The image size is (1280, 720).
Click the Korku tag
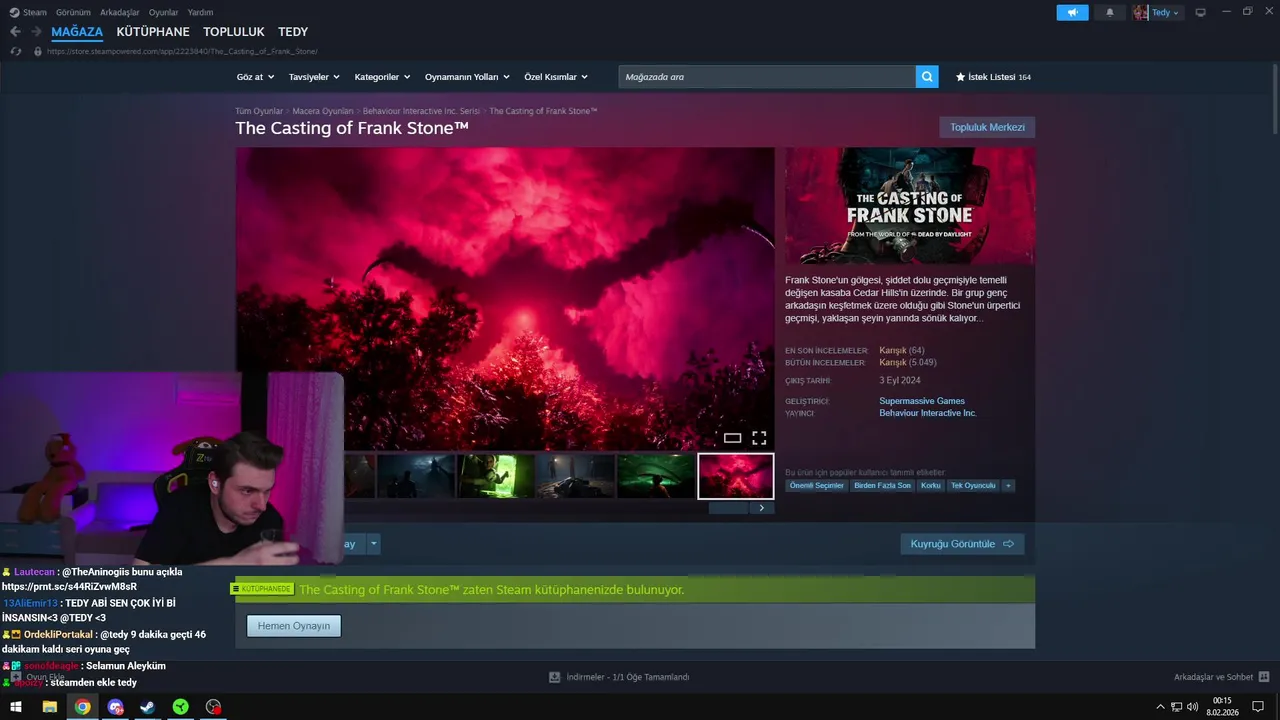pyautogui.click(x=931, y=485)
